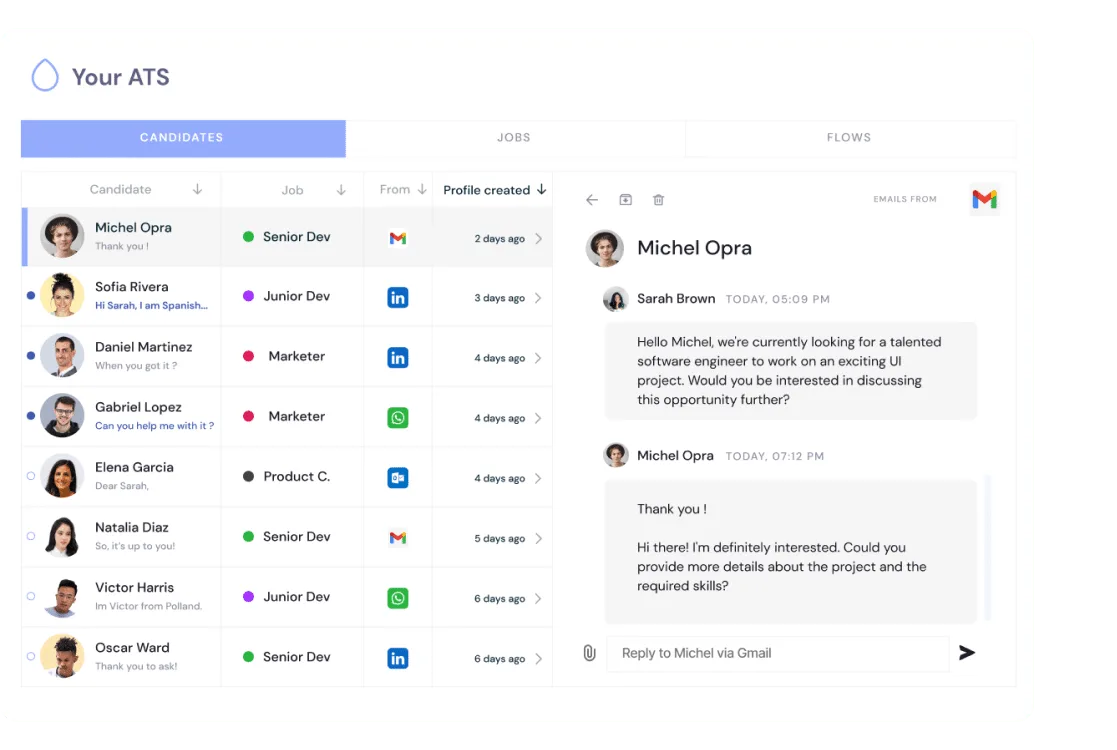The height and width of the screenshot is (750, 1117).
Task: Click Elena Garcia's avatar photo
Action: (62, 475)
